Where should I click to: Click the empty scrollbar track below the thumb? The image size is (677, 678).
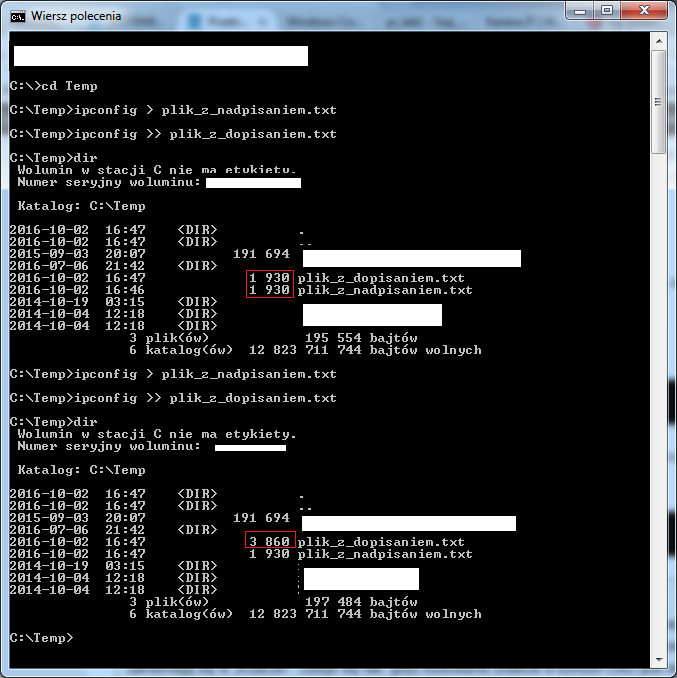(x=659, y=400)
